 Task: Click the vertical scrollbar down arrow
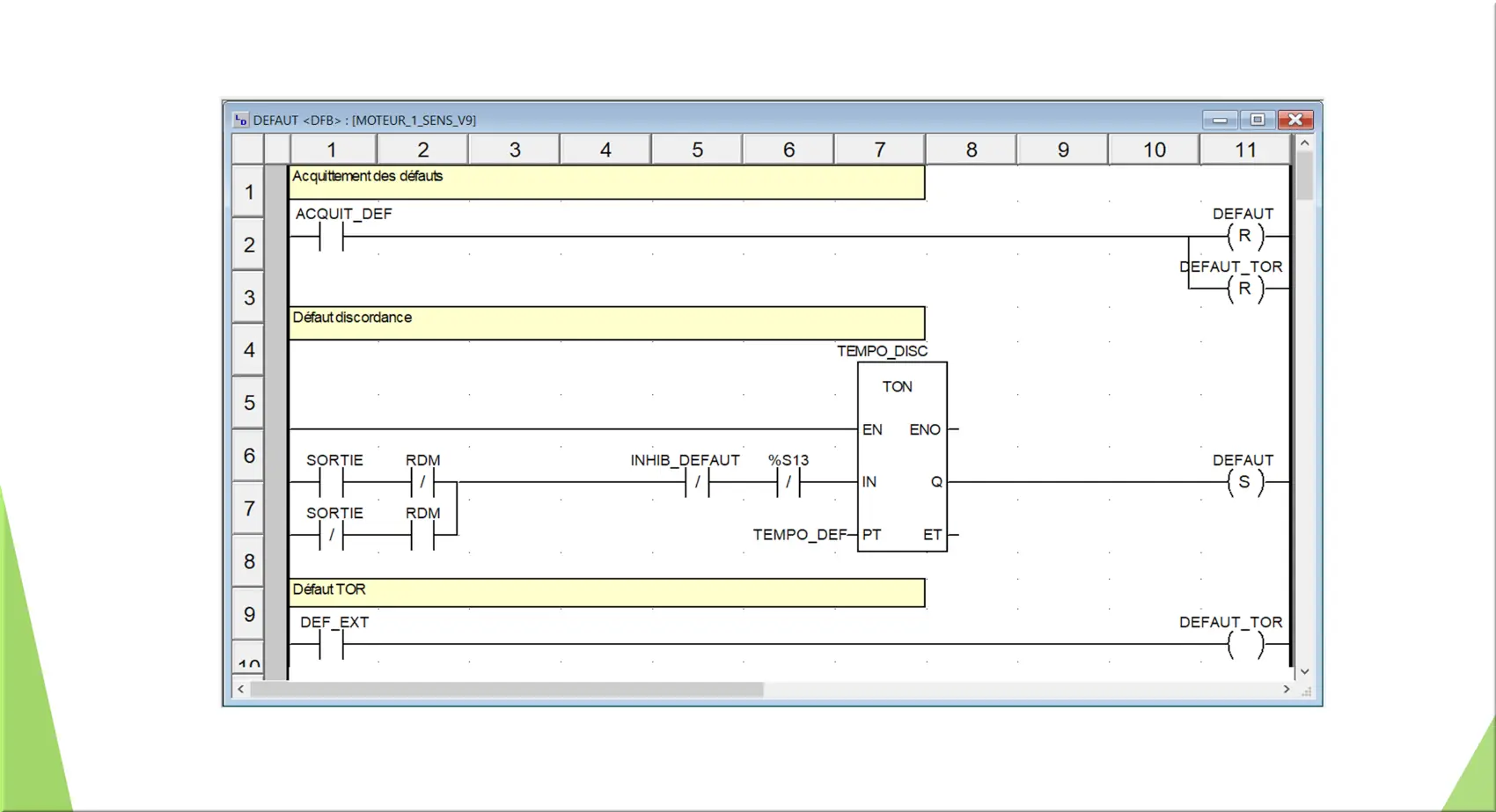point(1305,671)
